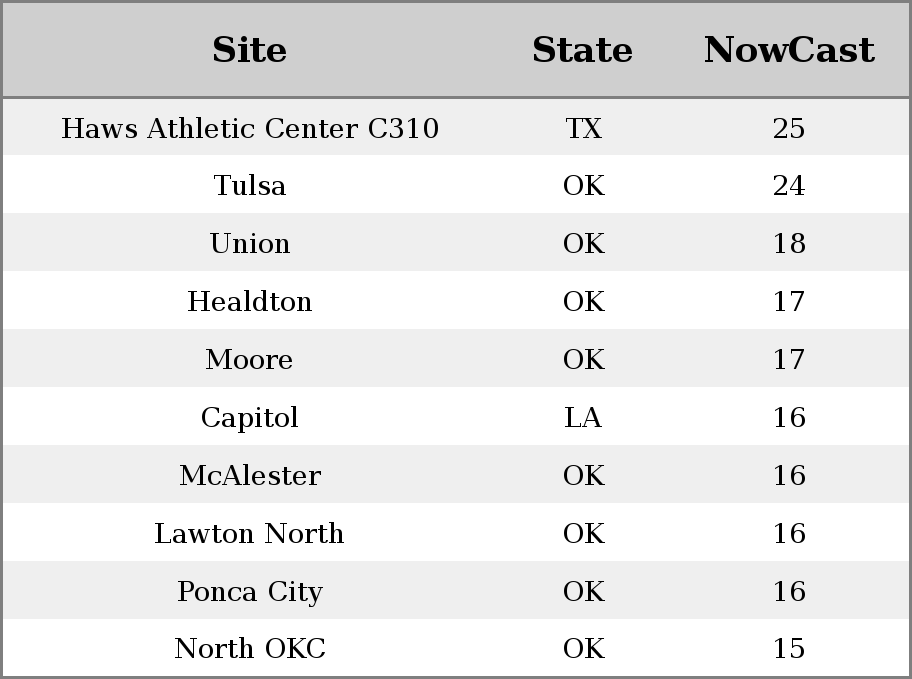
Task: Open the Lawton North site entry
Action: (250, 534)
